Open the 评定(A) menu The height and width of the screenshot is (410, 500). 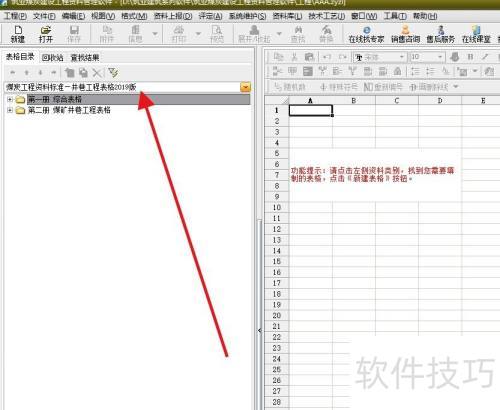pos(210,16)
